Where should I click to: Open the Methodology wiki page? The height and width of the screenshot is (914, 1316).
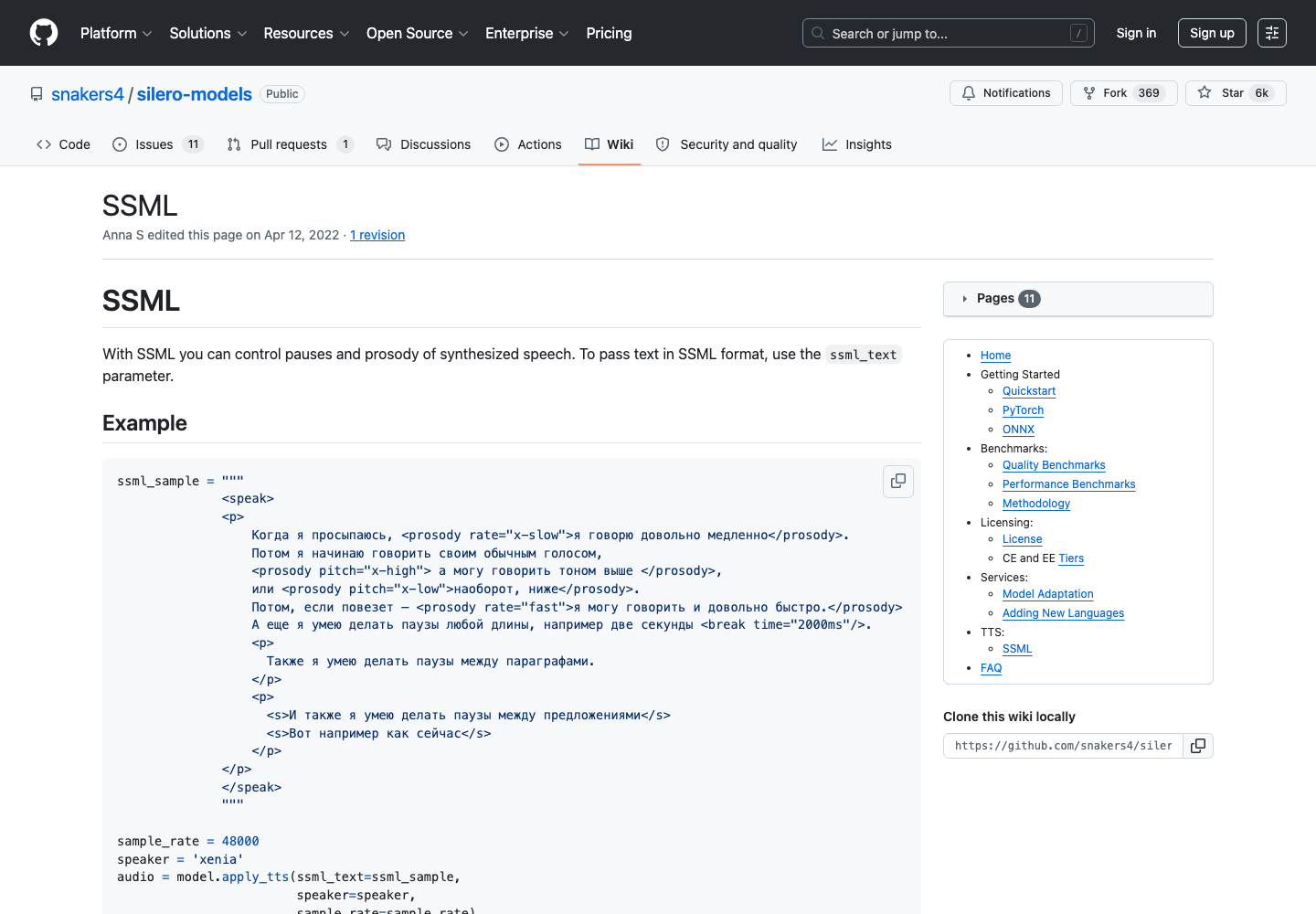pos(1035,504)
